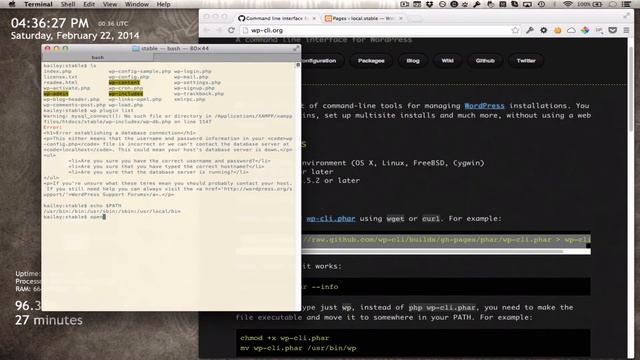Open the WordPress hyperlink
640x360 pixels.
click(x=484, y=106)
